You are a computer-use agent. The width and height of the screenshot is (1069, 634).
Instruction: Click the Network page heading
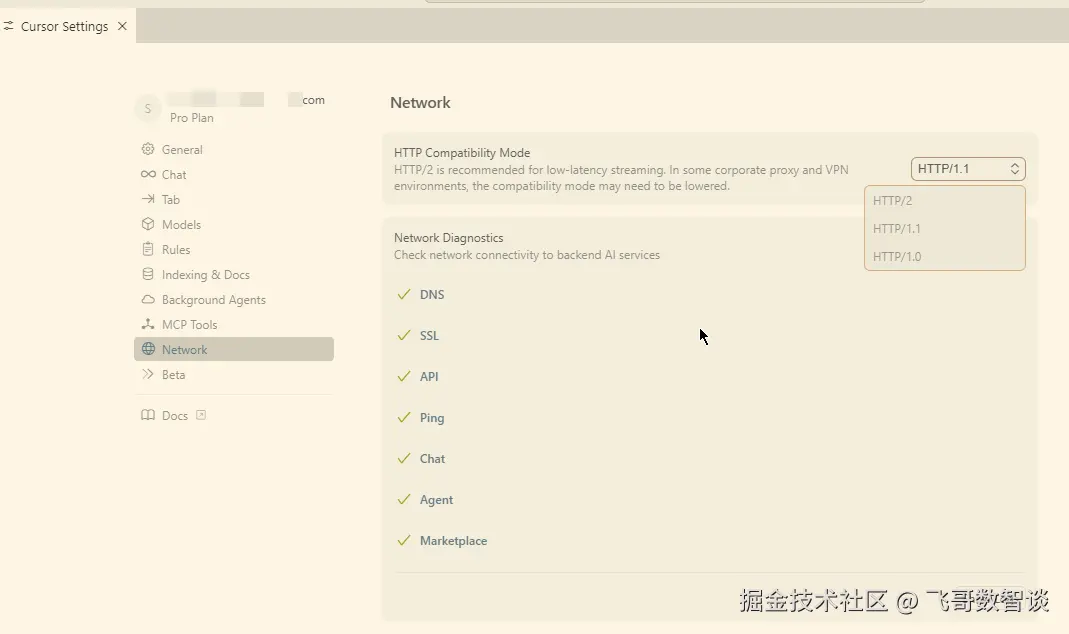pyautogui.click(x=420, y=103)
